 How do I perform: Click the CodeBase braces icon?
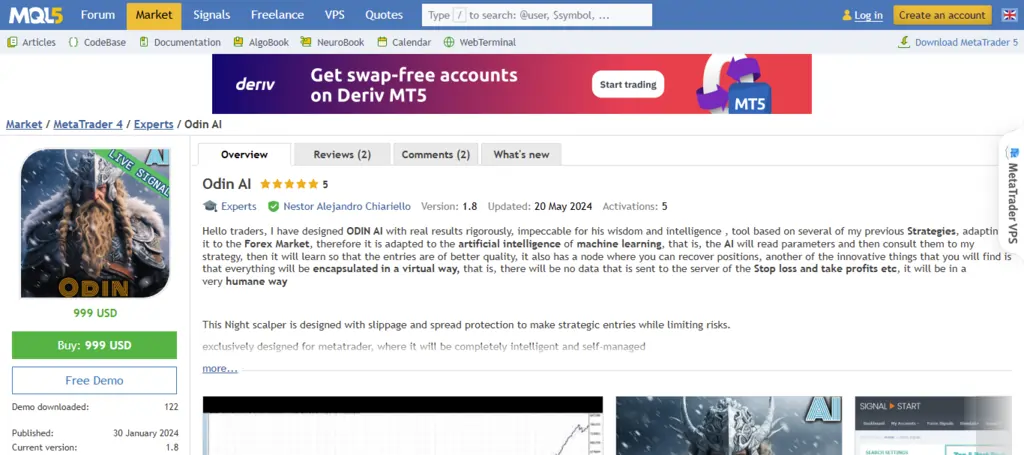point(73,42)
